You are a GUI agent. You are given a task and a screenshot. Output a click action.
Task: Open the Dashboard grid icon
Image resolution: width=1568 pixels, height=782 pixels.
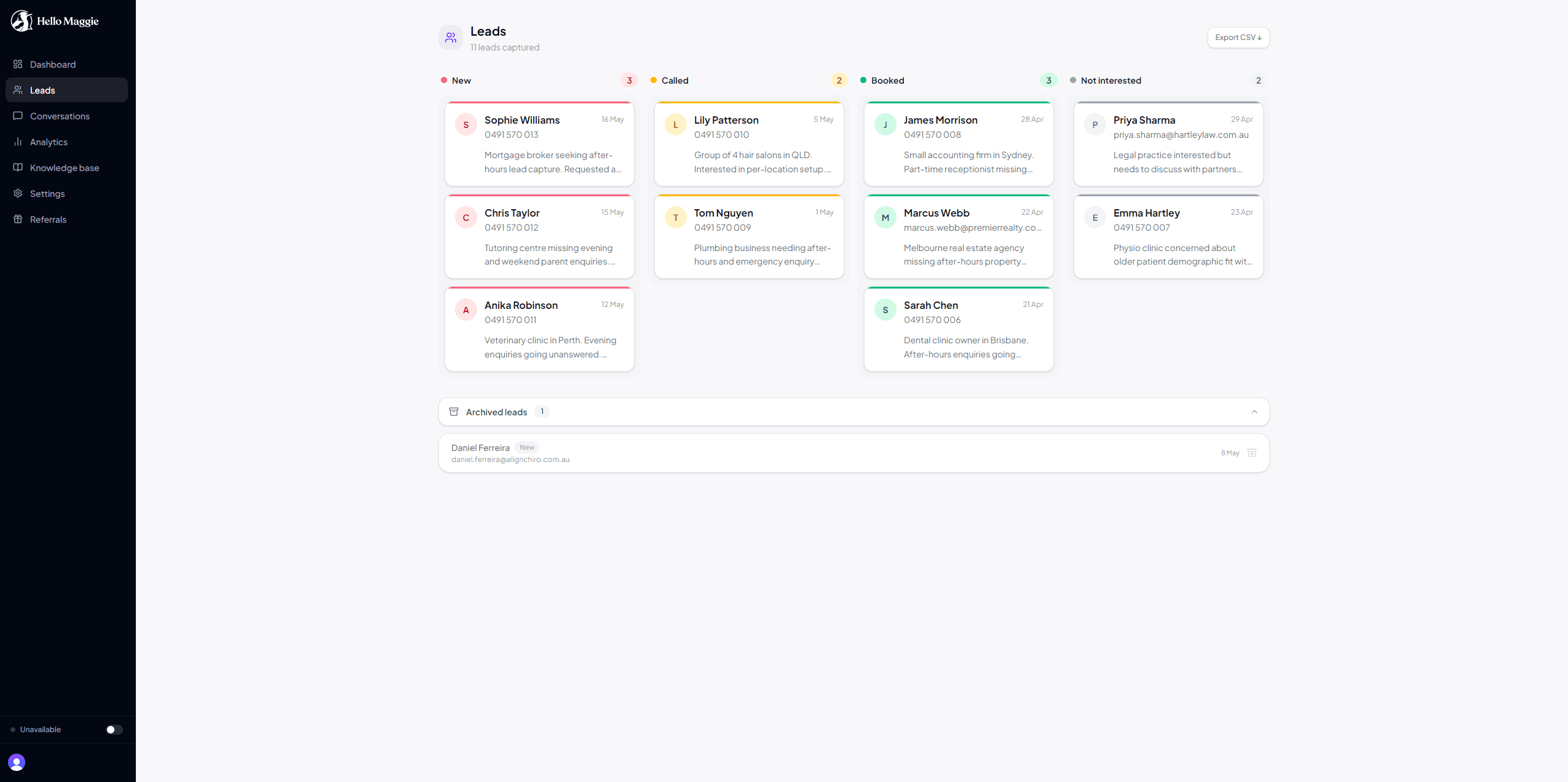(18, 64)
